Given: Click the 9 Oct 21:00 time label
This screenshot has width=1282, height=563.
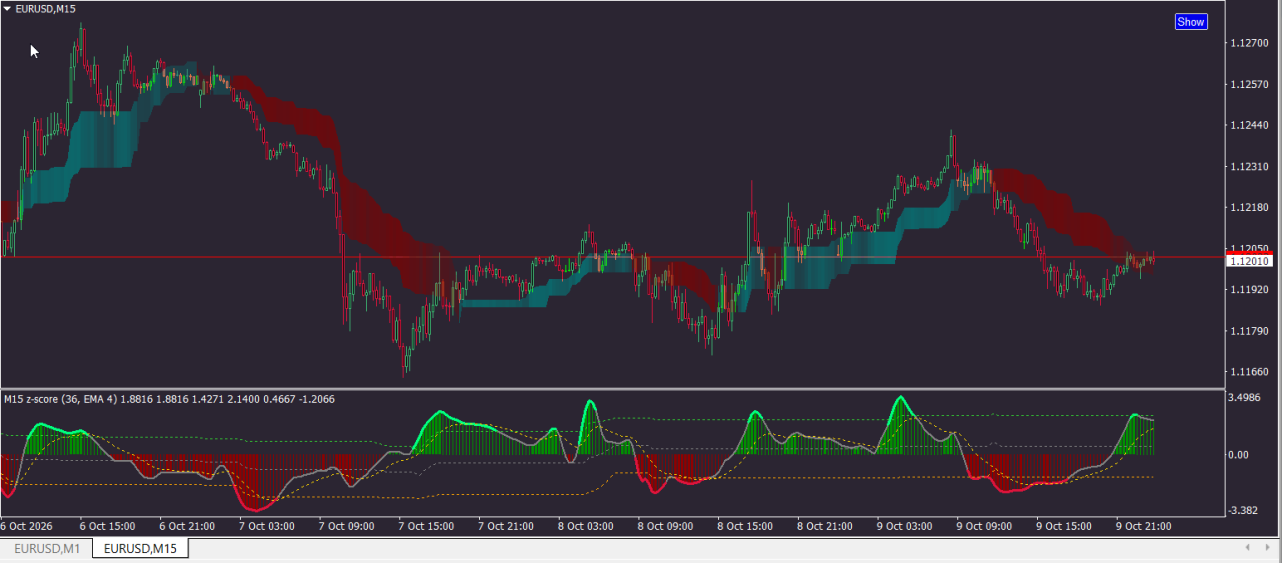Looking at the screenshot, I should tap(1144, 525).
